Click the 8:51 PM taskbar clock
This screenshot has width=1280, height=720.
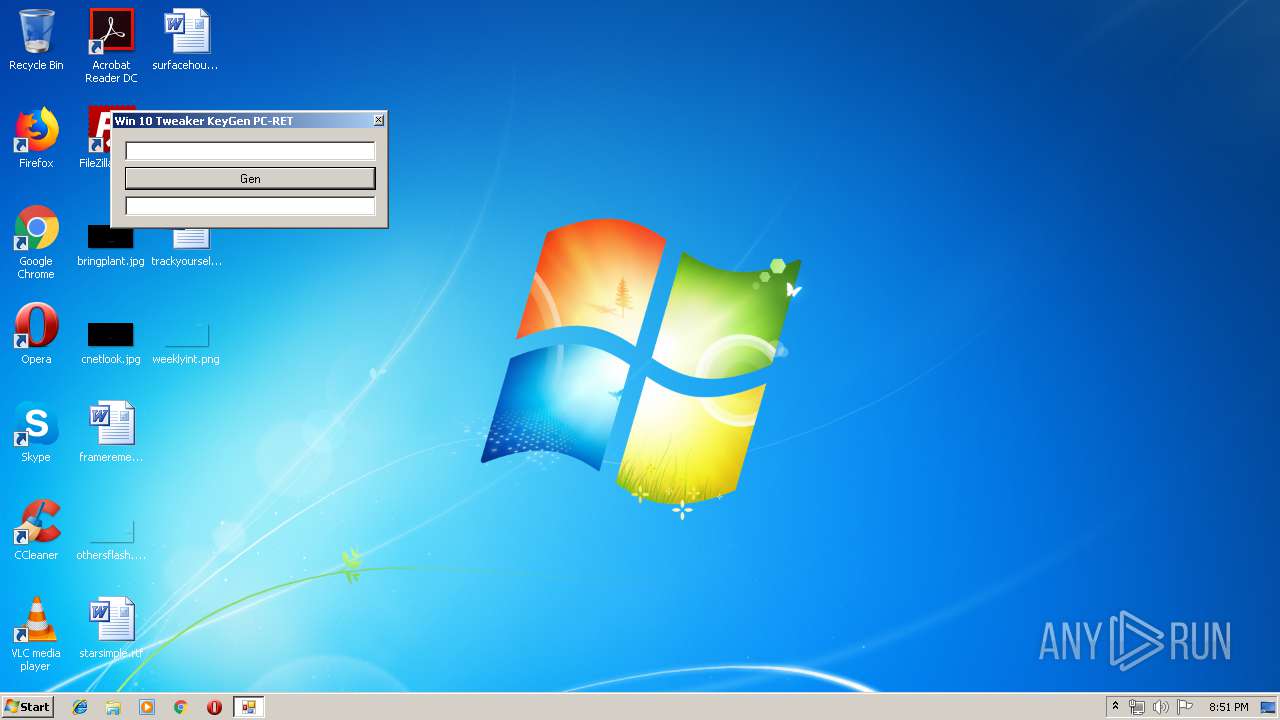pyautogui.click(x=1228, y=707)
